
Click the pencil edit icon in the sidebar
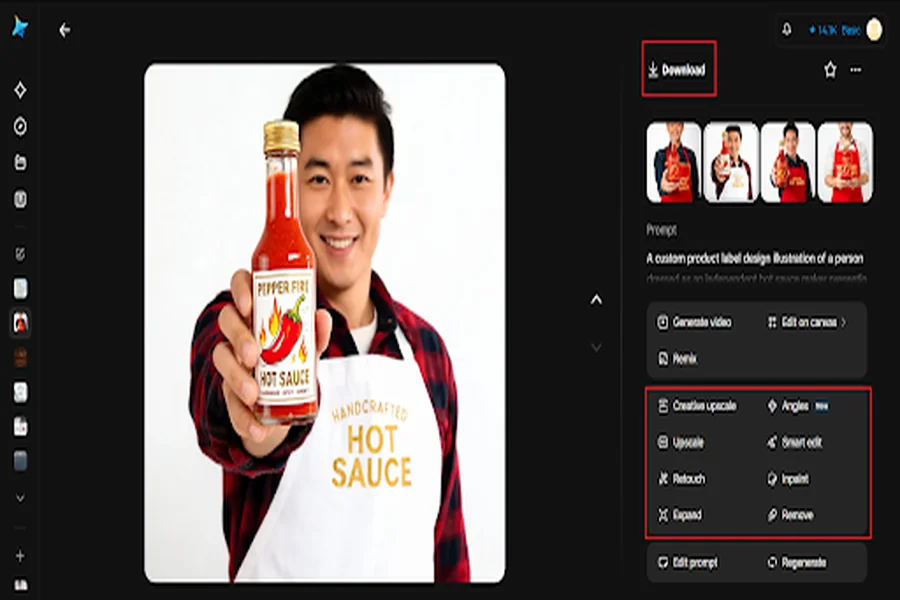point(20,254)
